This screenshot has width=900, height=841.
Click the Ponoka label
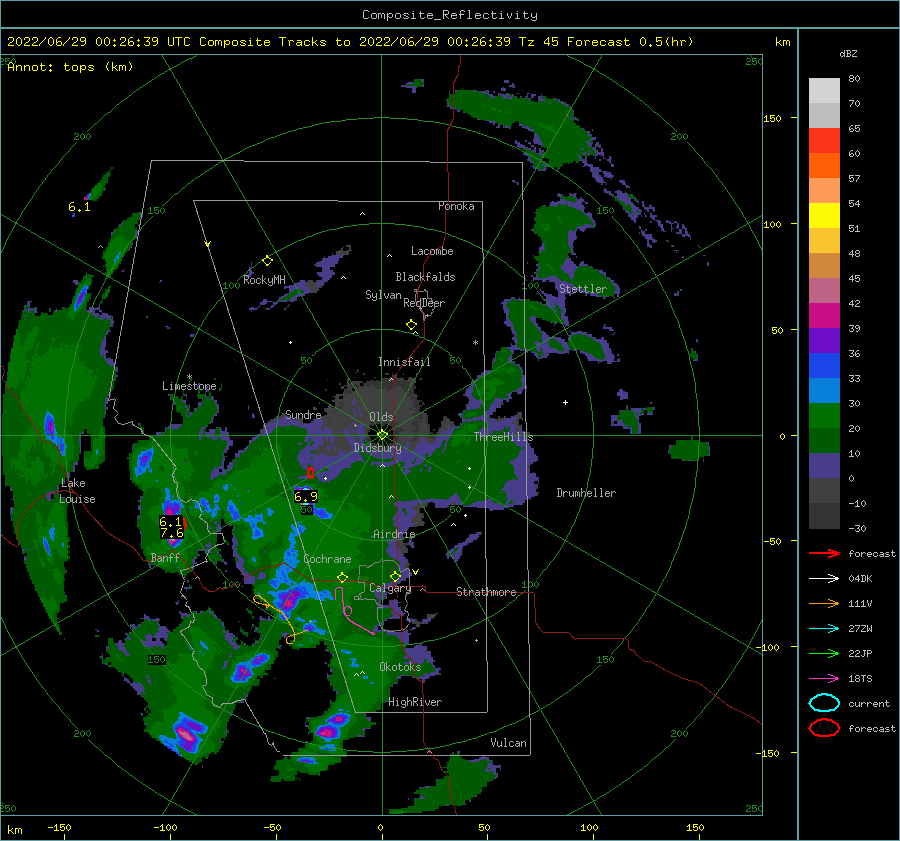click(x=456, y=206)
